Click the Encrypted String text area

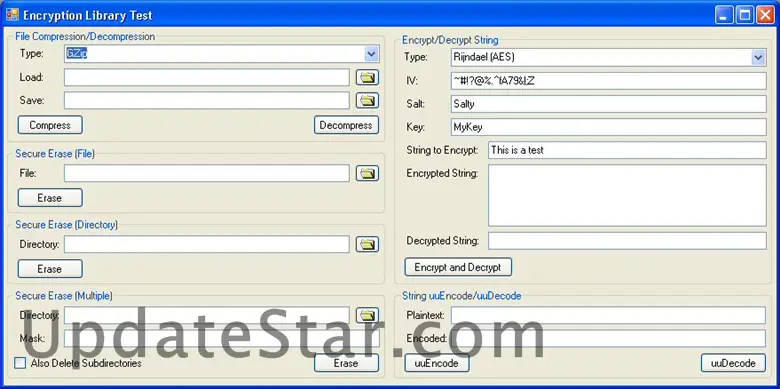click(627, 195)
